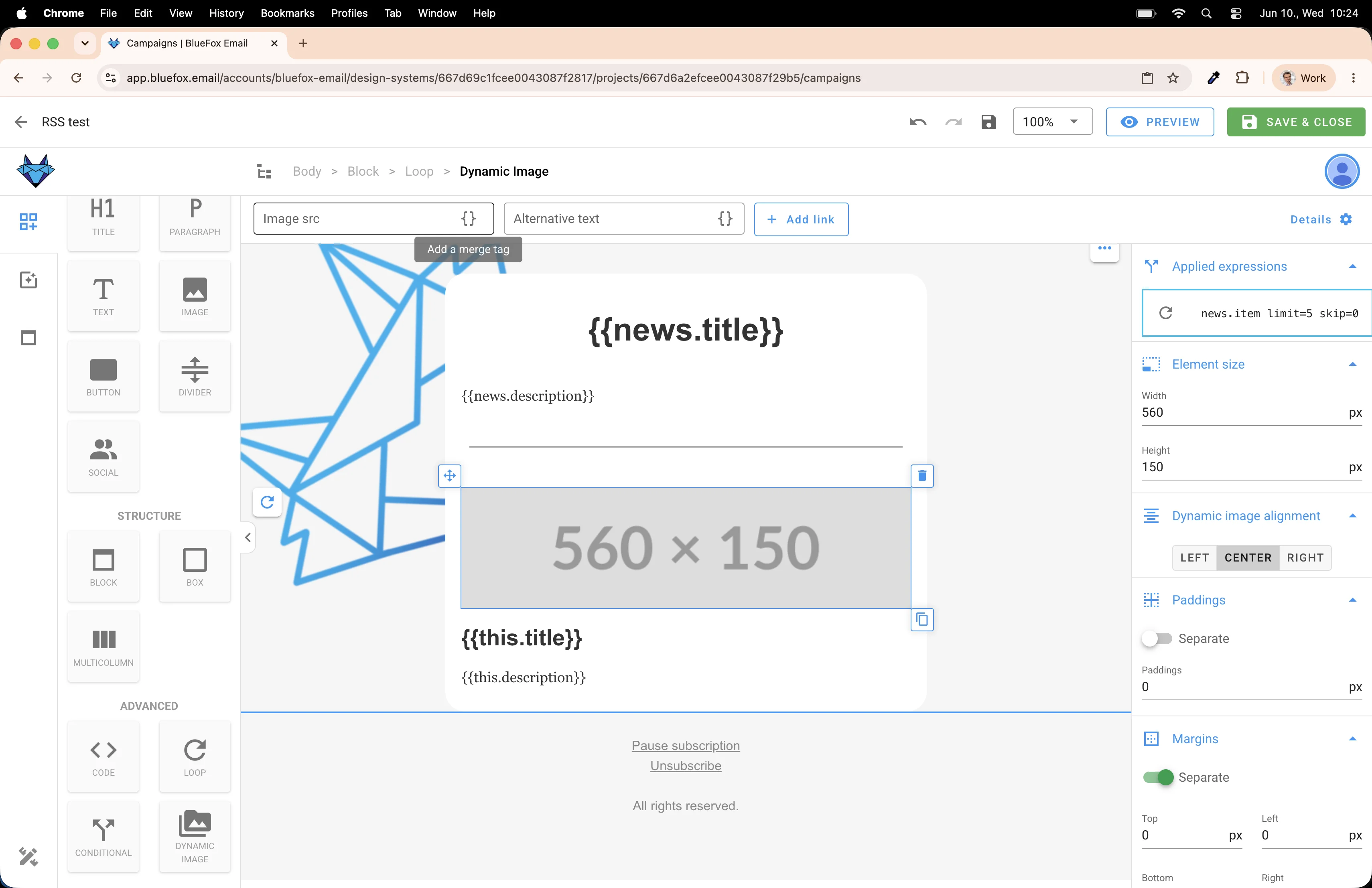1372x888 pixels.
Task: Click the redo arrow icon
Action: pos(954,122)
